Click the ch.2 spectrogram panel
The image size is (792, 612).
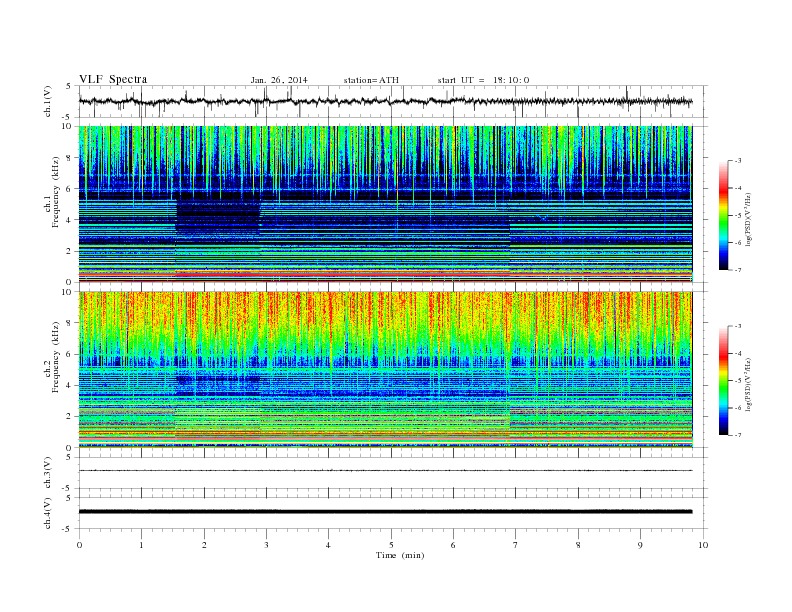385,369
